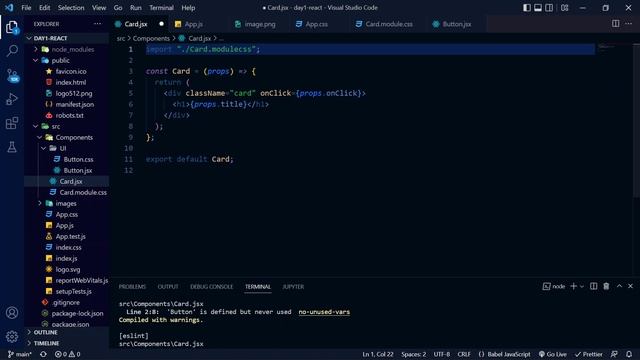Open the Terminal menu
This screenshot has width=640, height=360.
(x=161, y=8)
